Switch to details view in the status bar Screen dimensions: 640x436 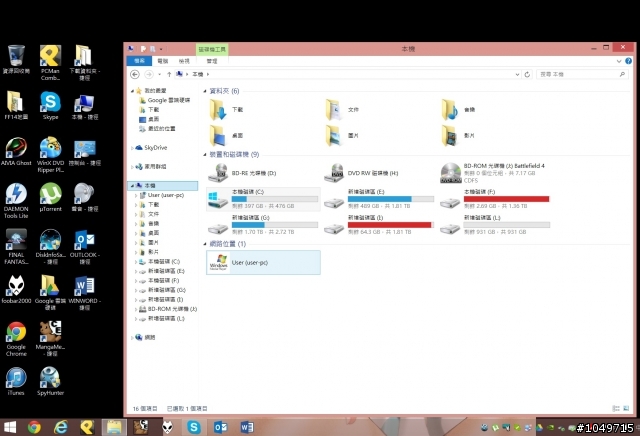click(616, 408)
